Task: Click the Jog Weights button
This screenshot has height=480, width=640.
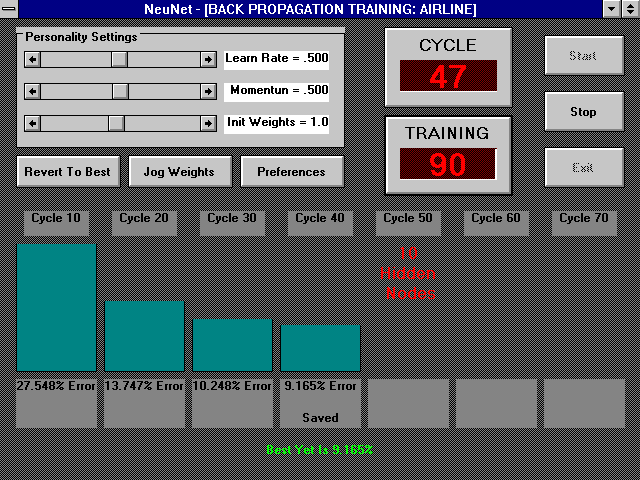Action: click(x=180, y=171)
